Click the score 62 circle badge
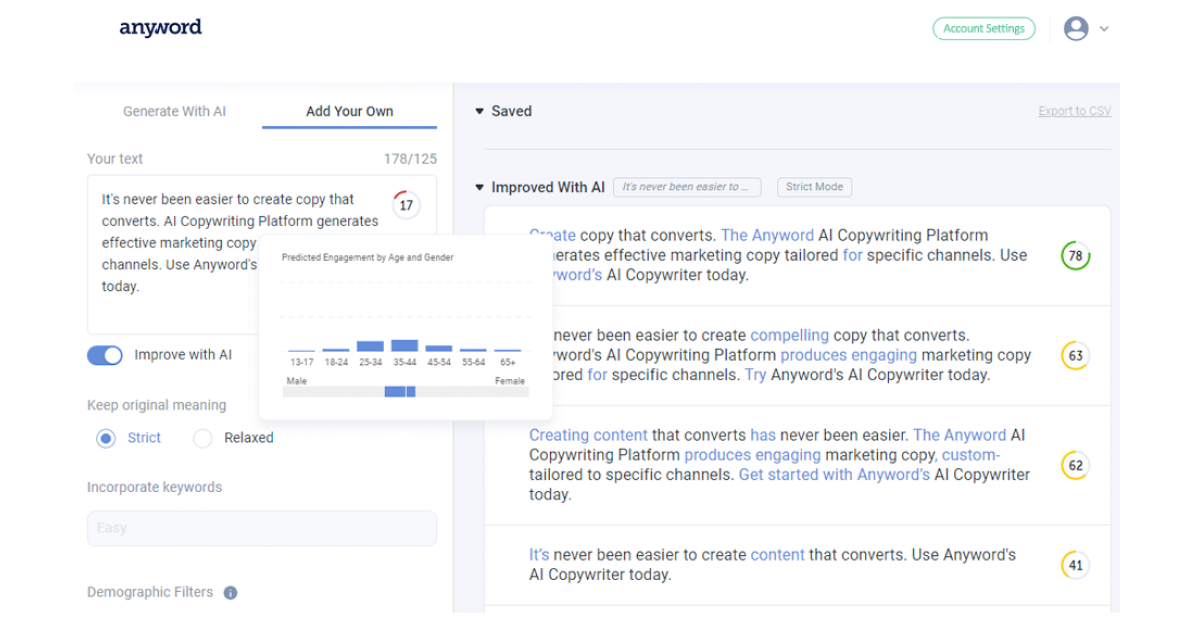 tap(1075, 466)
